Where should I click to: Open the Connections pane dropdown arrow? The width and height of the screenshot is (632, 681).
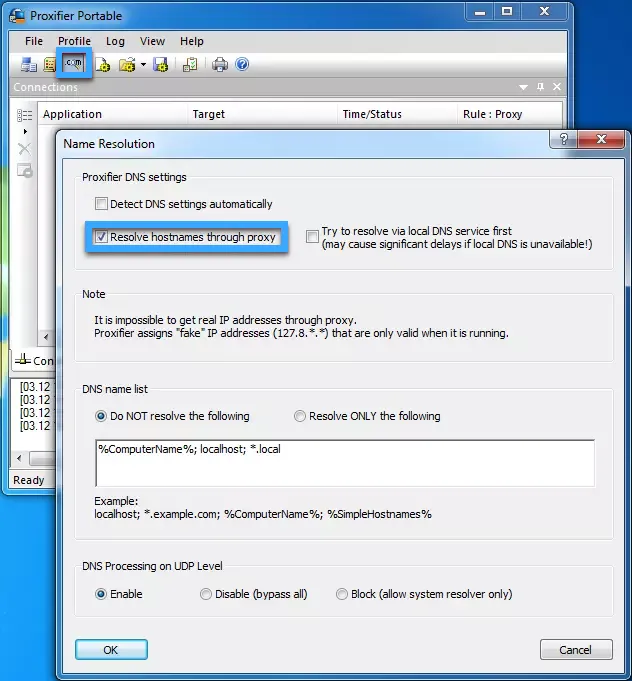tap(523, 87)
